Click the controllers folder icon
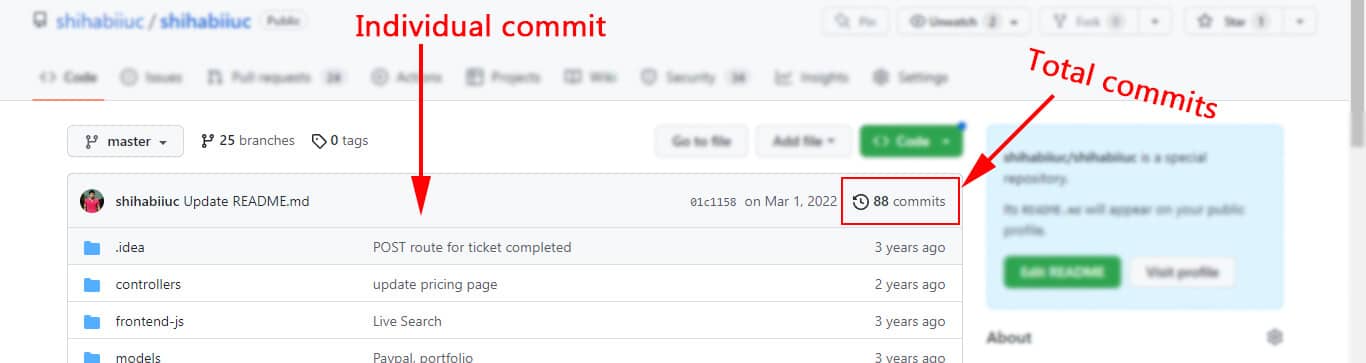The width and height of the screenshot is (1366, 363). coord(93,284)
